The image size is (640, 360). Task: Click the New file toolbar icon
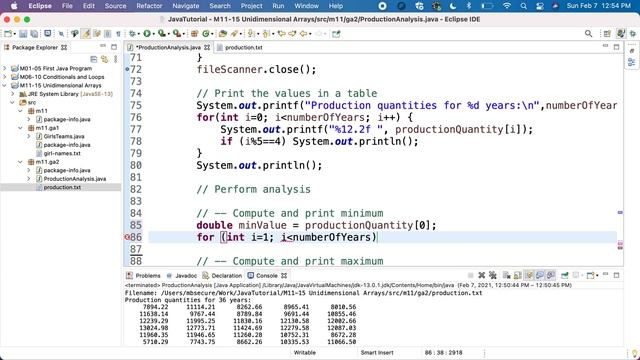point(8,34)
